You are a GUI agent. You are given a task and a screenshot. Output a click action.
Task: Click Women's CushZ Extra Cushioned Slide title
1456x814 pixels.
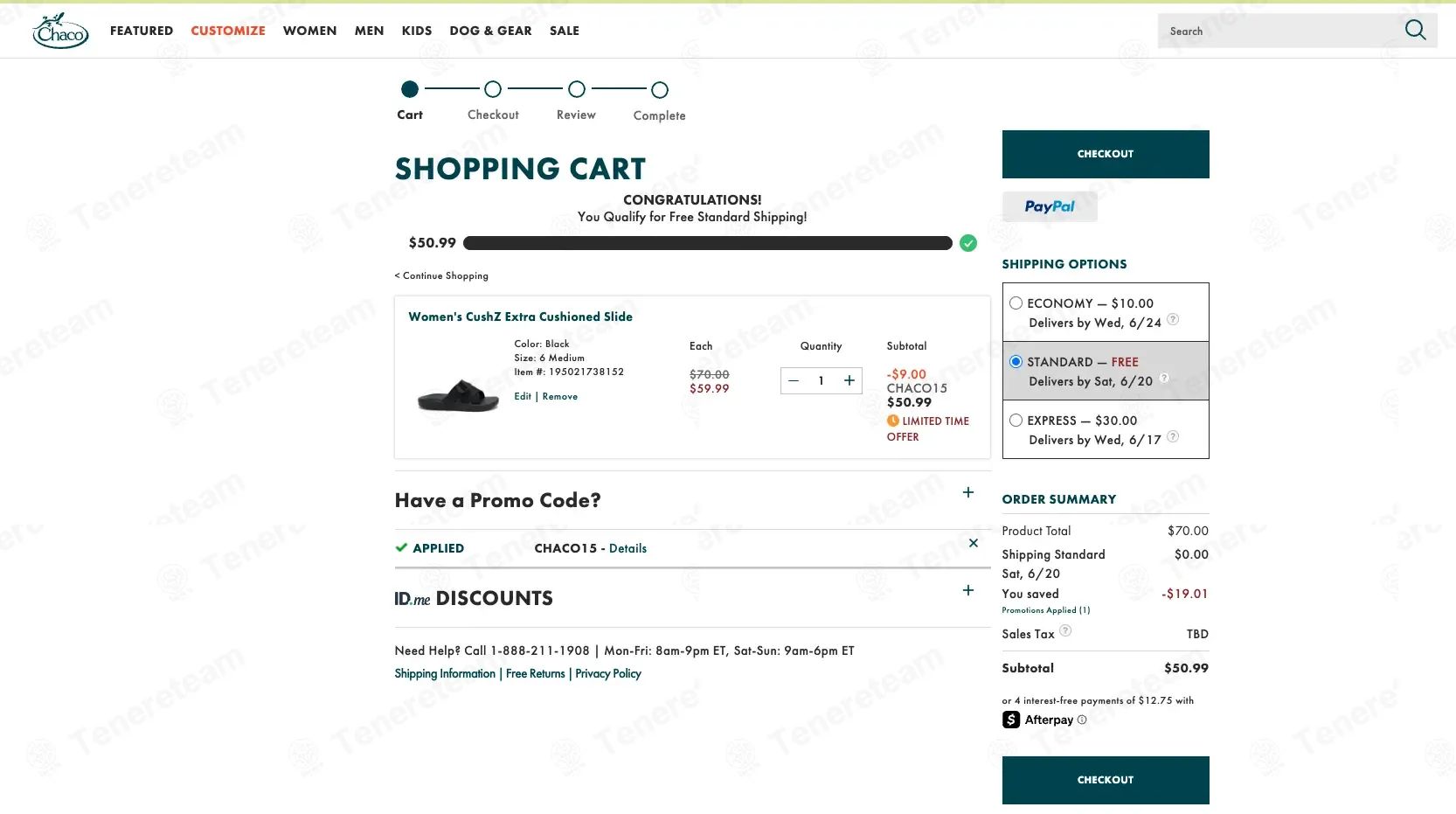click(x=520, y=317)
